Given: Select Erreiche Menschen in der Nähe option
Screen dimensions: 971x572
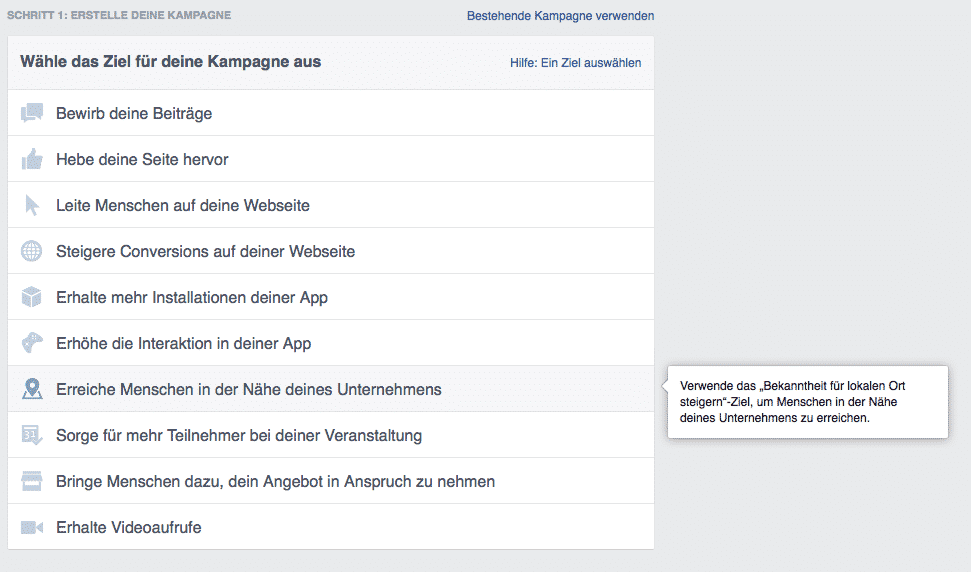Looking at the screenshot, I should (249, 389).
